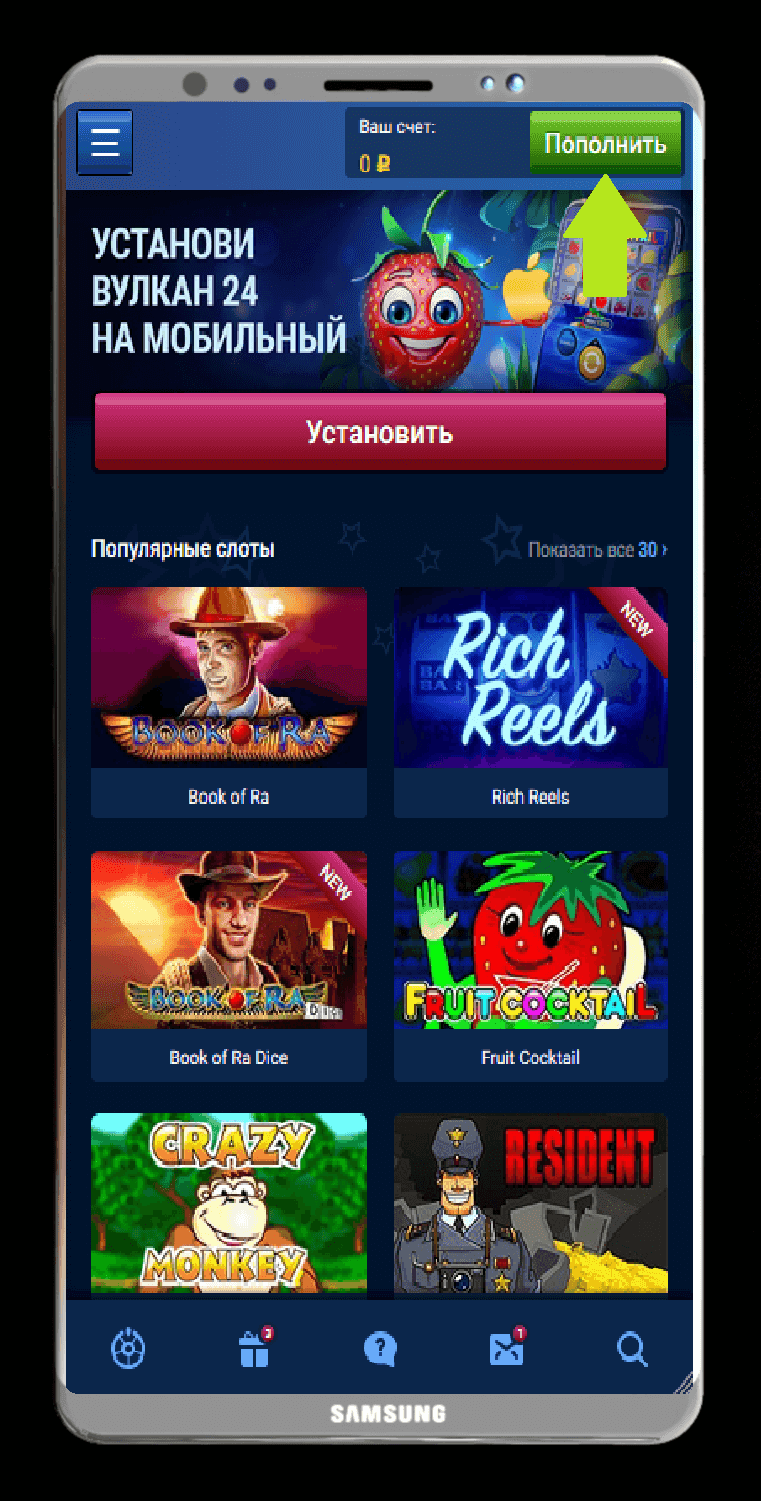Image resolution: width=761 pixels, height=1501 pixels.
Task: Select the Book of Ra title label
Action: [229, 797]
